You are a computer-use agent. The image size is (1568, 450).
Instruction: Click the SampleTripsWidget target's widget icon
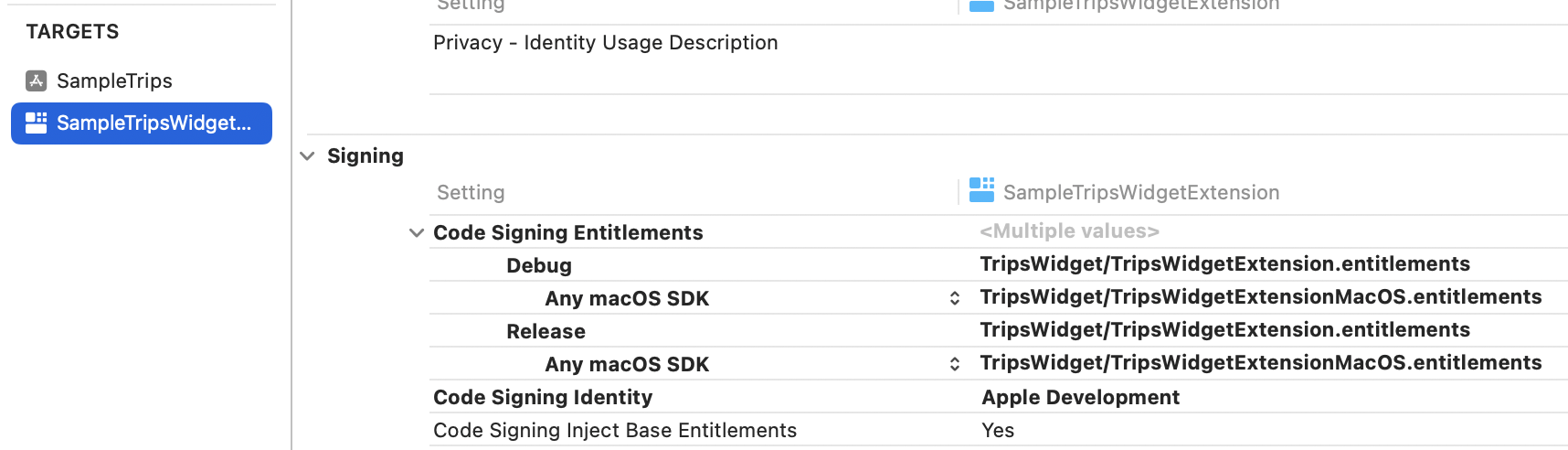pos(37,123)
